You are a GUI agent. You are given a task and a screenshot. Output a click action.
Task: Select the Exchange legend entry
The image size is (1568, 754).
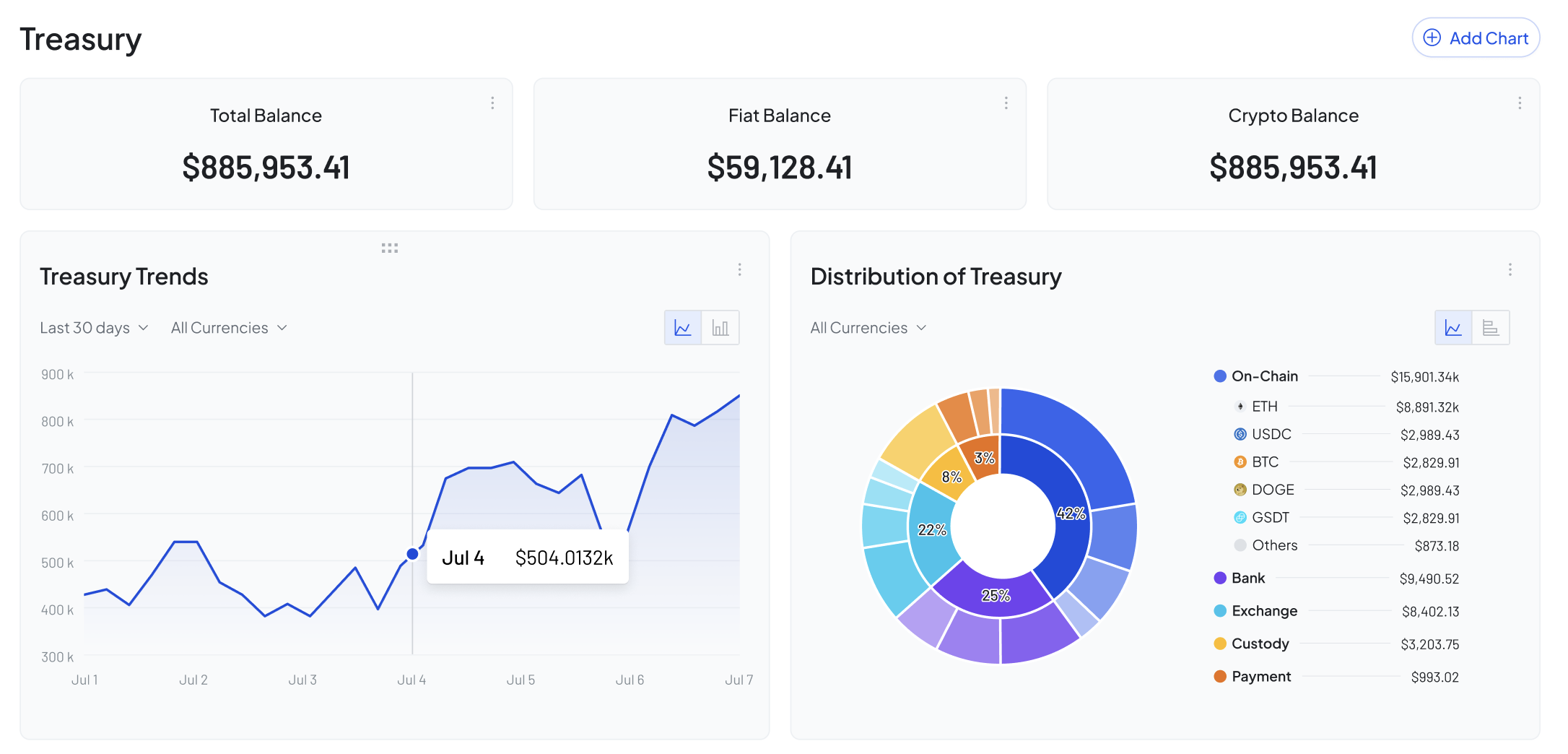[1263, 611]
